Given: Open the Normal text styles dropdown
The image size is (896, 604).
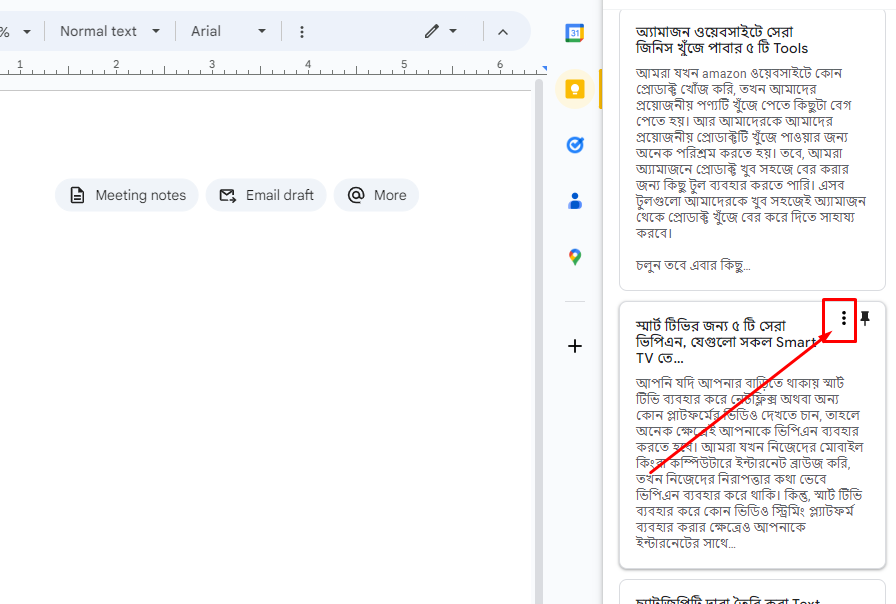Looking at the screenshot, I should (110, 31).
